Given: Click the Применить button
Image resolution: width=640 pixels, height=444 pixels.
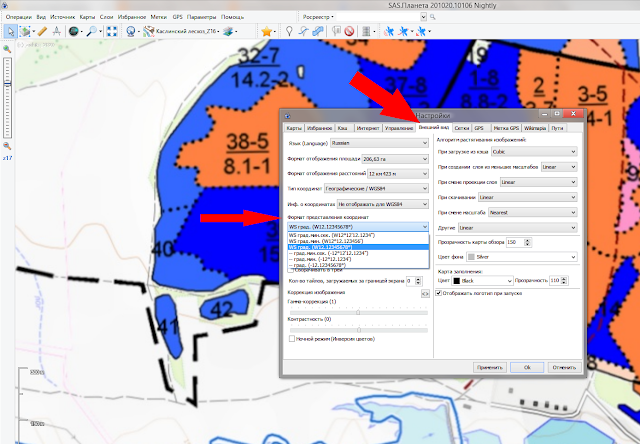Looking at the screenshot, I should click(x=489, y=367).
